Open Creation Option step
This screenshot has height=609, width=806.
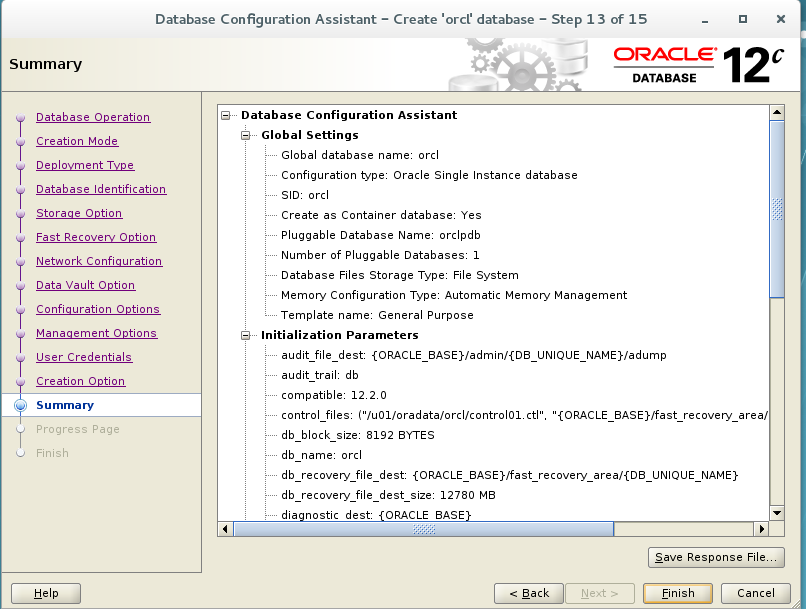click(81, 381)
